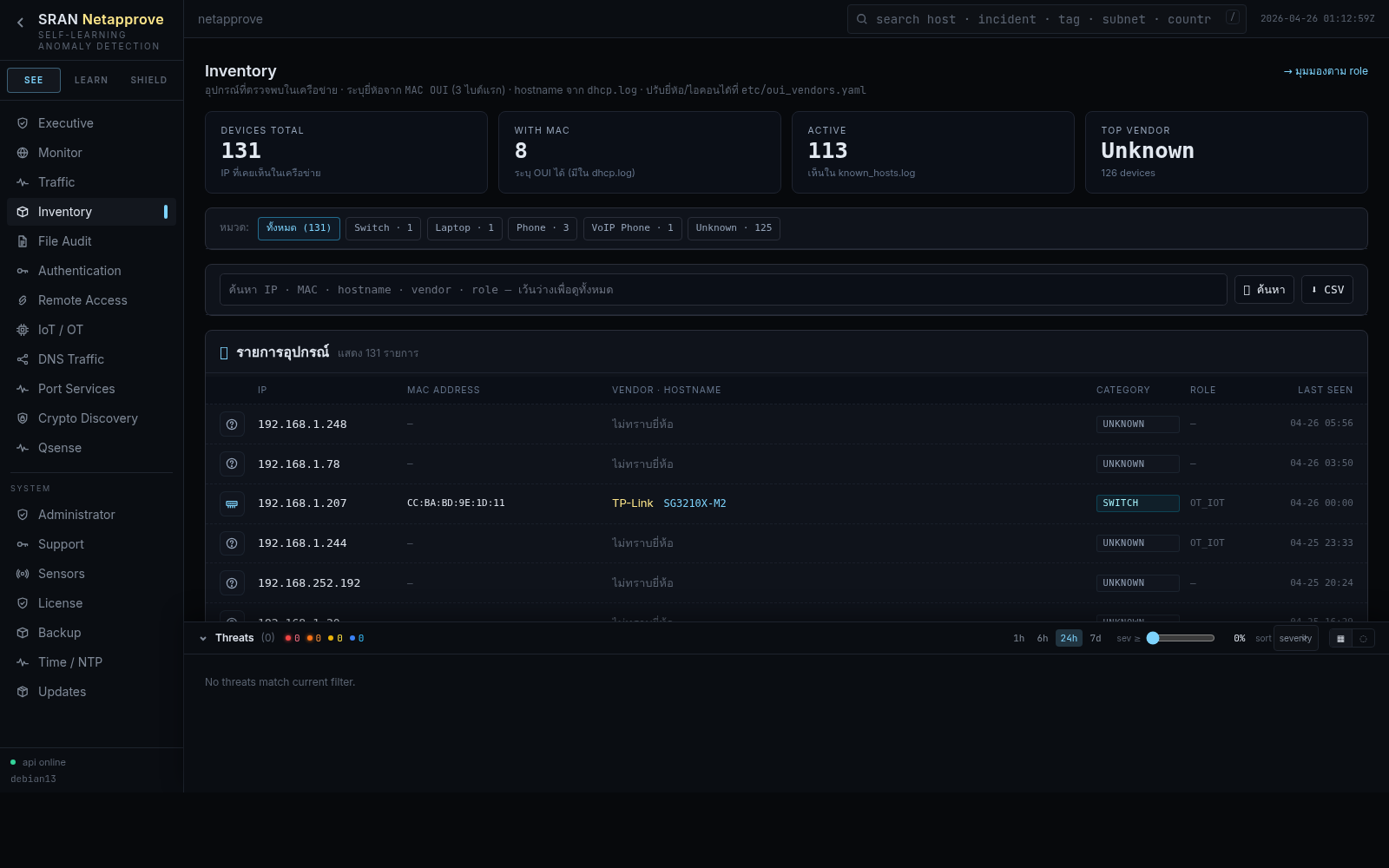Click the grid view icon in threats bar
This screenshot has height=868, width=1389.
click(1340, 639)
